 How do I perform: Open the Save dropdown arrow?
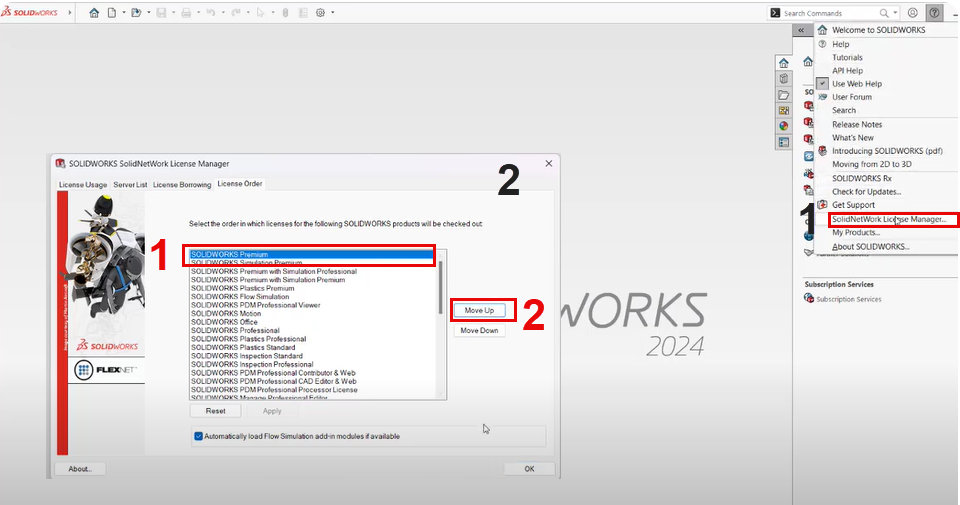174,13
